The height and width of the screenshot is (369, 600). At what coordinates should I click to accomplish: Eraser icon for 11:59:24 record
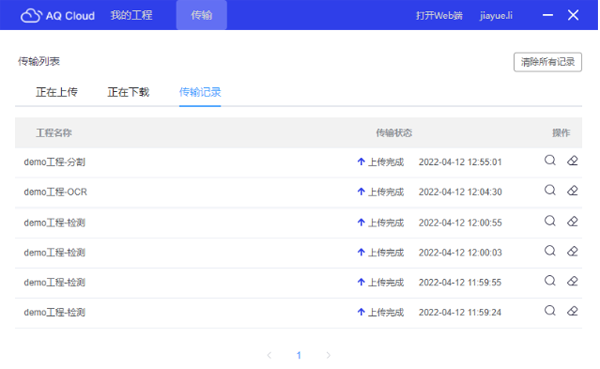pyautogui.click(x=572, y=311)
